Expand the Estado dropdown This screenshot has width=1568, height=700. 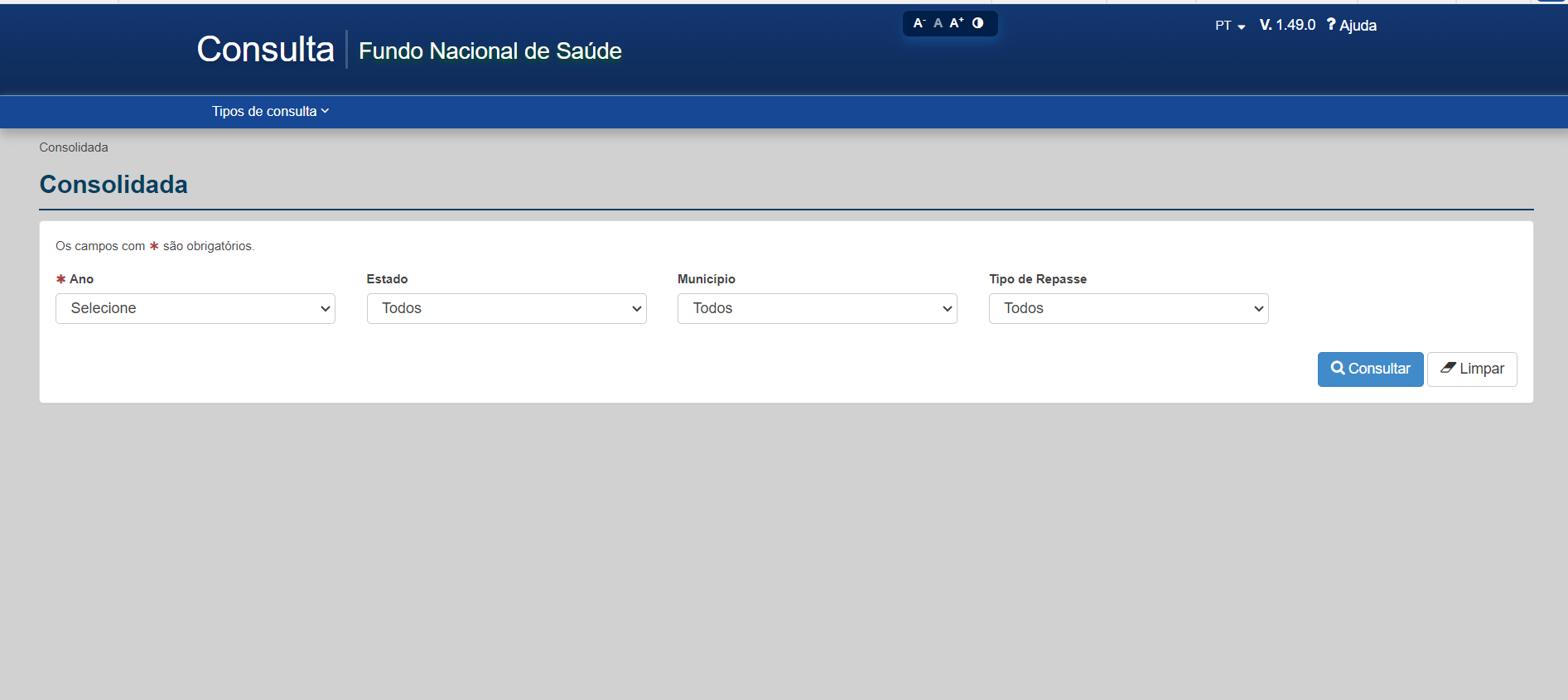[x=506, y=308]
